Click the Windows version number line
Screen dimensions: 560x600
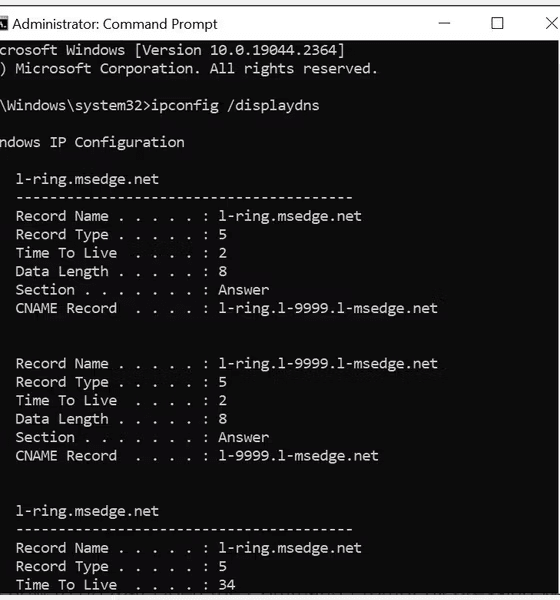coord(172,50)
